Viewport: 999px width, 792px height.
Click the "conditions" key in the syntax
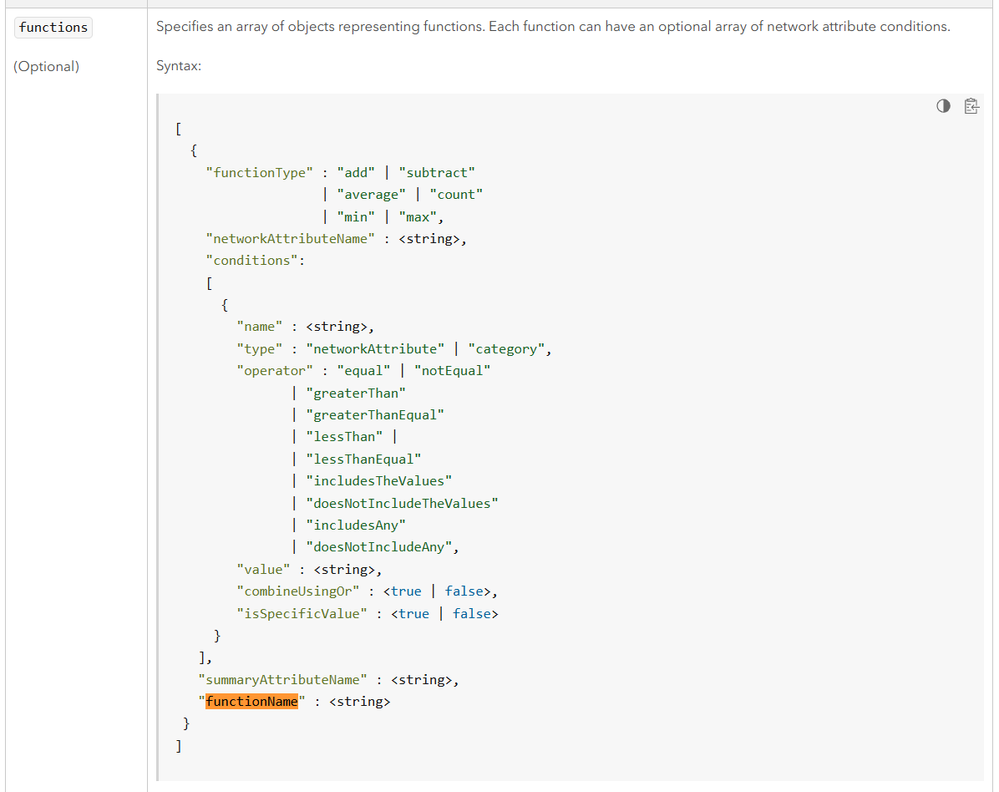click(252, 260)
